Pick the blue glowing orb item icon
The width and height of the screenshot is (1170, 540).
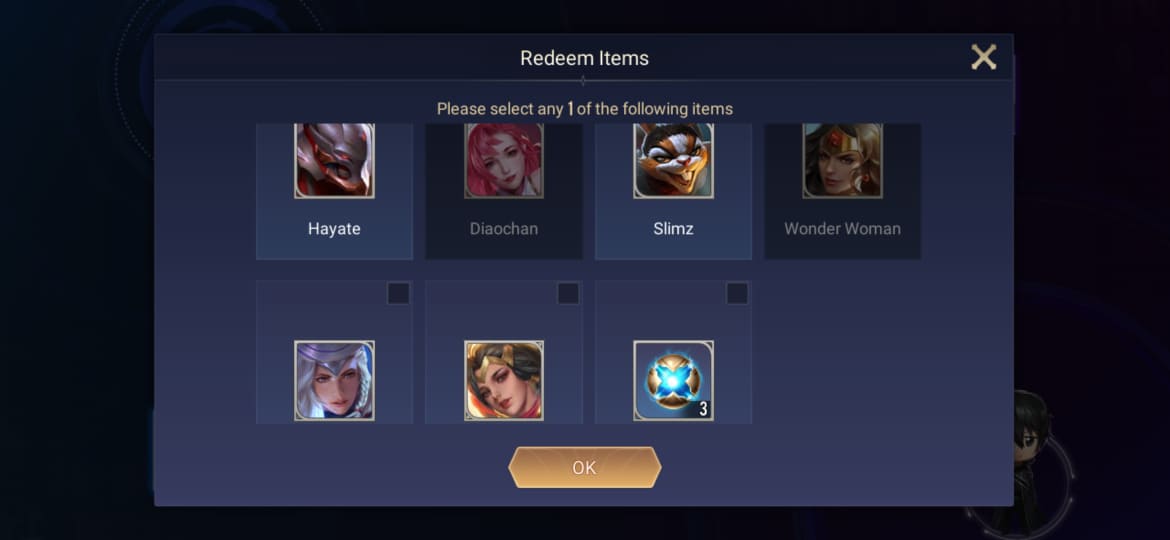(x=673, y=380)
